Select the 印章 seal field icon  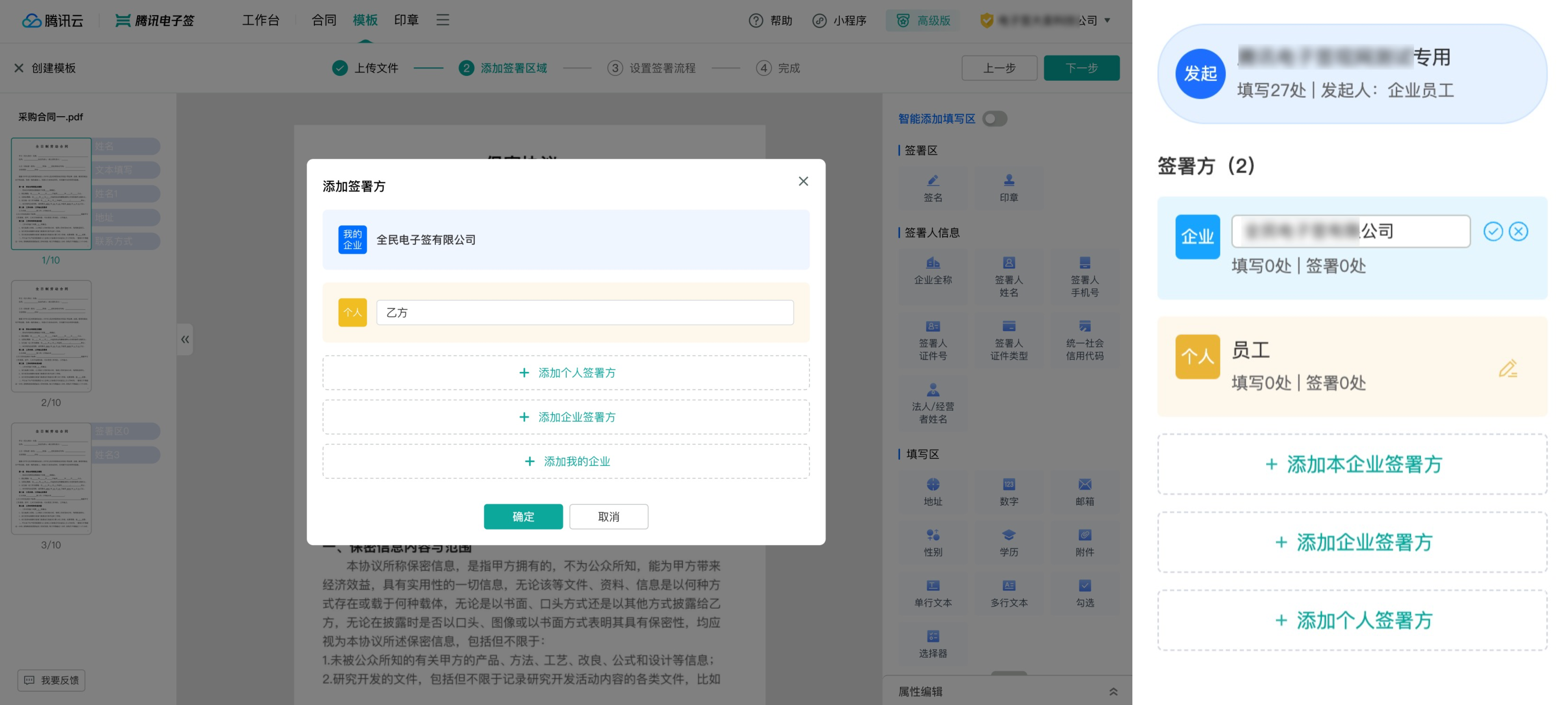point(1009,187)
